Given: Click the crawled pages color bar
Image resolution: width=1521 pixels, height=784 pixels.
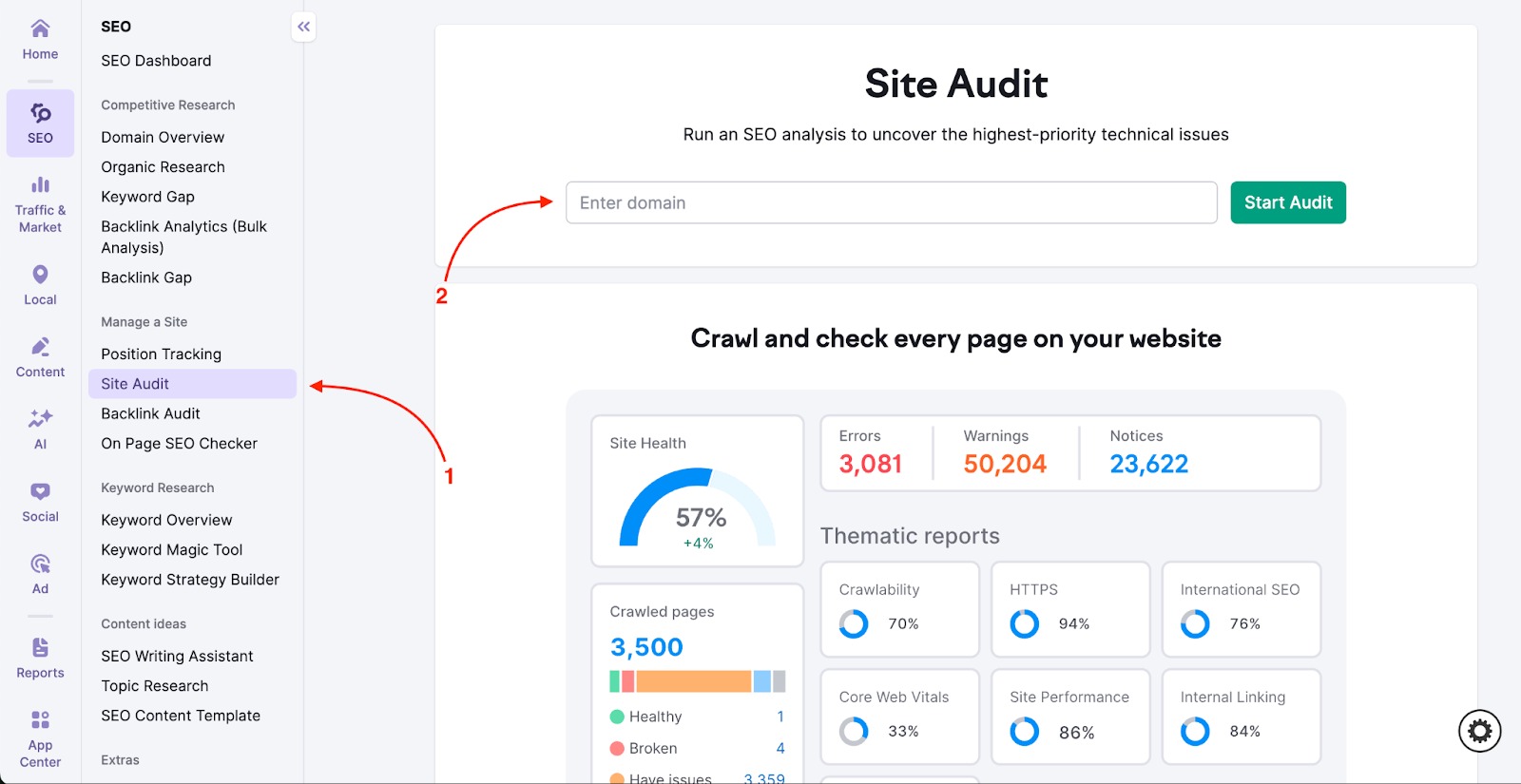Looking at the screenshot, I should (697, 681).
